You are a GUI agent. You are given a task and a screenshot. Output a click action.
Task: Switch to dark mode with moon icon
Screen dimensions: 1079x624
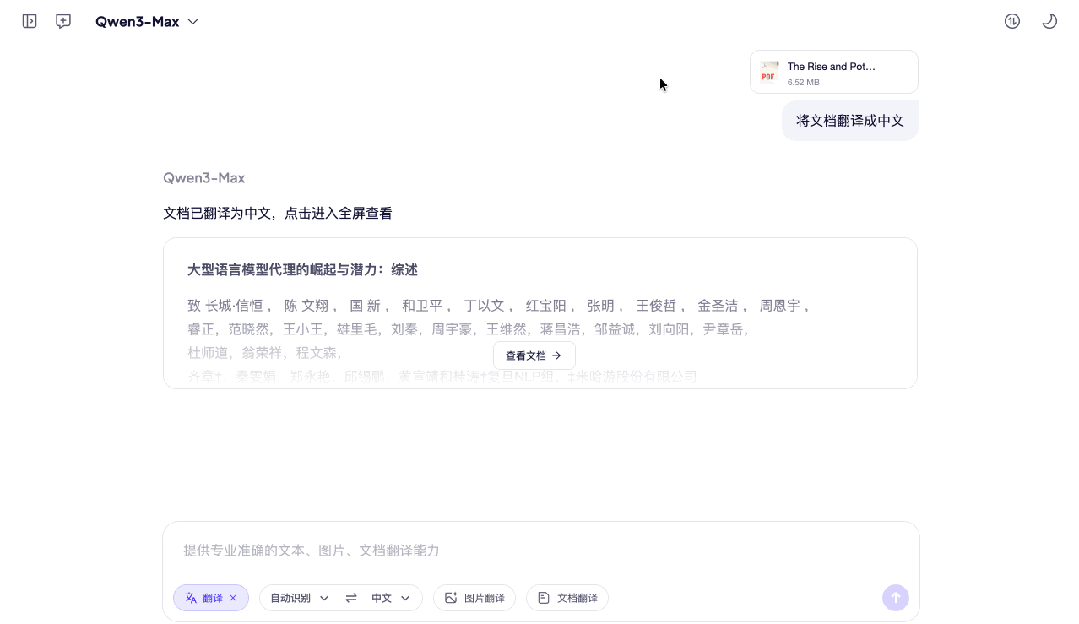1049,21
